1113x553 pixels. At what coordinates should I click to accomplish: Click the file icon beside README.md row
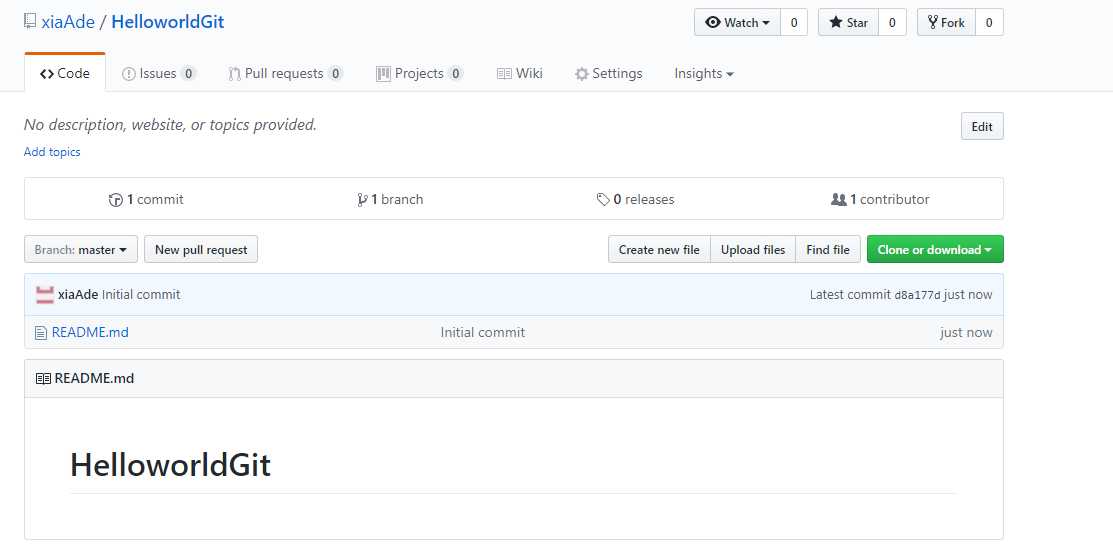41,333
